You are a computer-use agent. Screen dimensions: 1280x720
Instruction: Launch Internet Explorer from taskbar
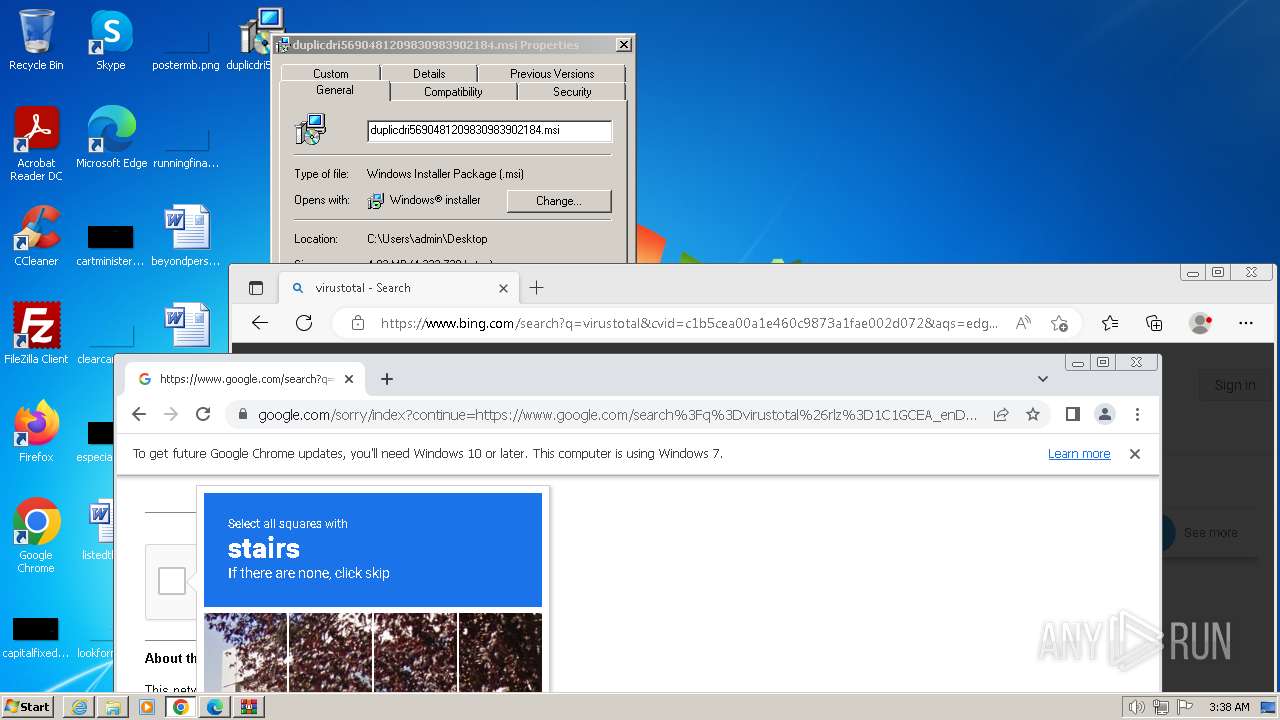(x=79, y=707)
